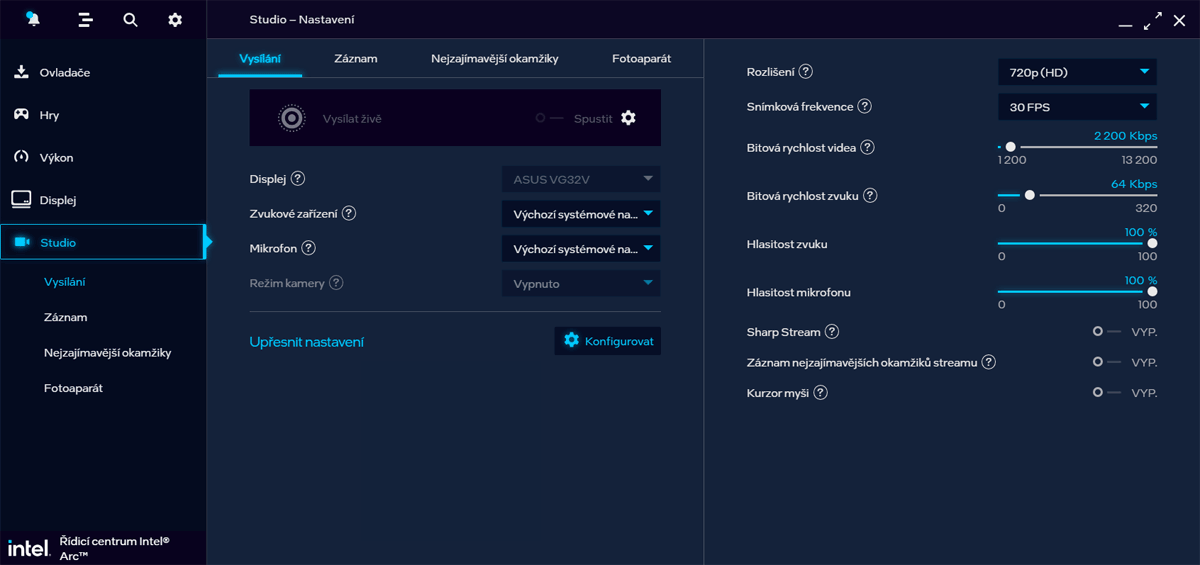This screenshot has width=1200, height=565.
Task: Open the help icon beside Sharp Stream
Action: coord(832,332)
